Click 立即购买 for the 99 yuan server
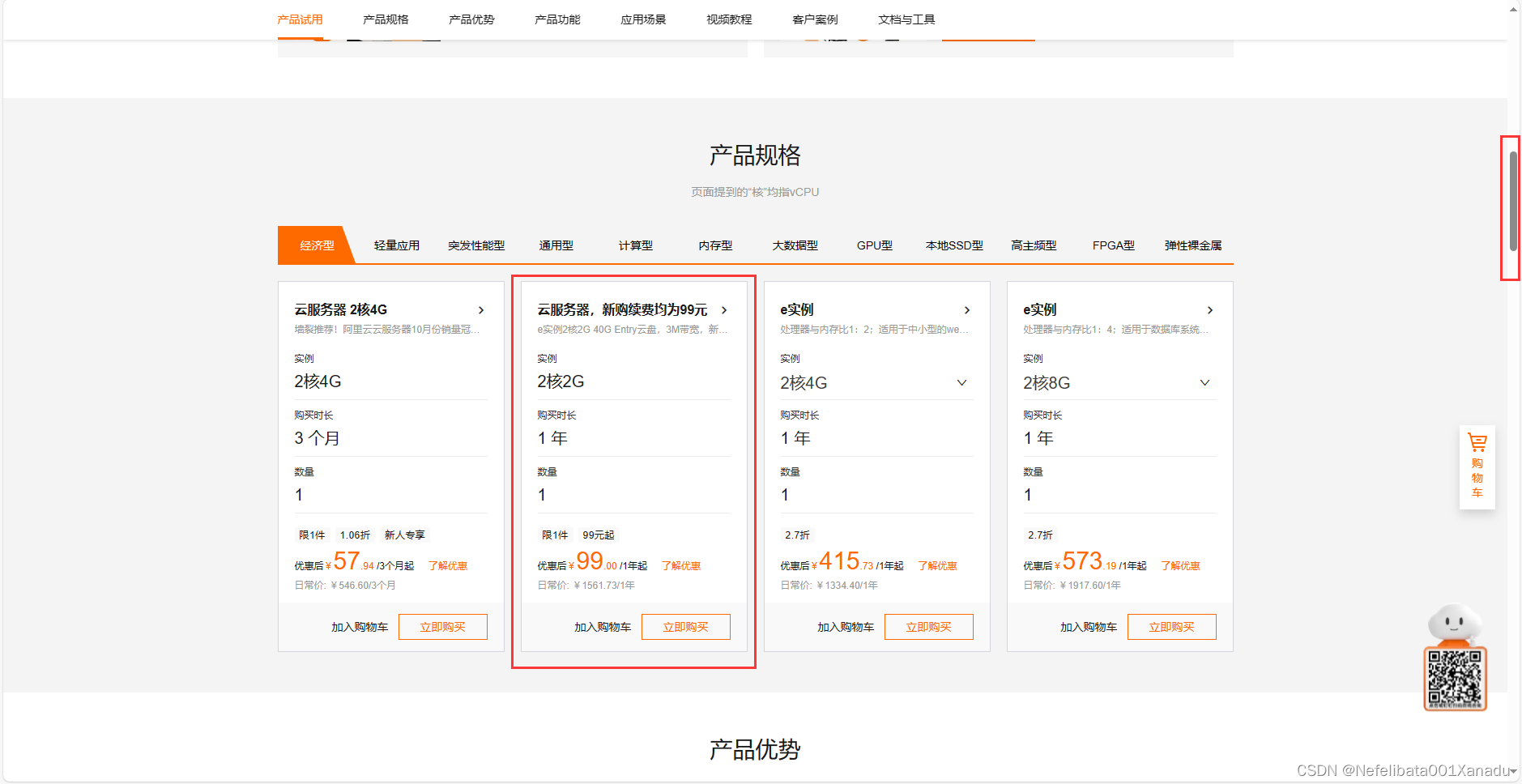The width and height of the screenshot is (1522, 784). (x=686, y=627)
